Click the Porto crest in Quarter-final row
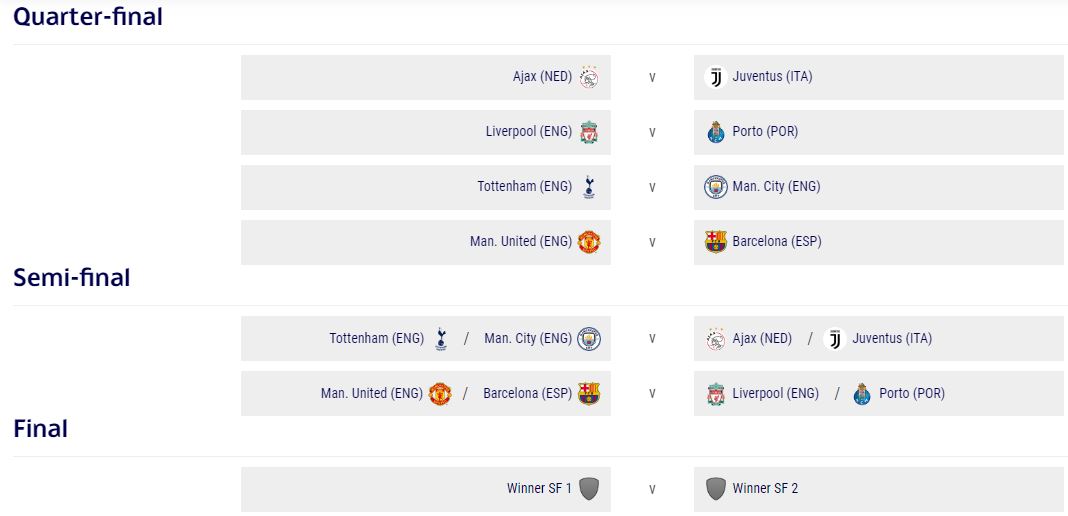The width and height of the screenshot is (1068, 516). [x=715, y=132]
